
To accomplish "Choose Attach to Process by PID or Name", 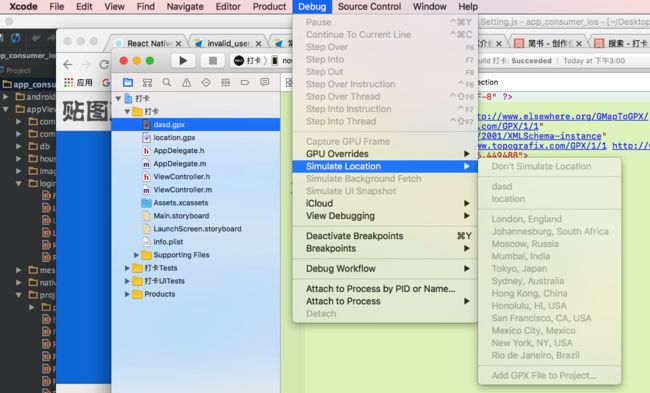I will tap(385, 289).
